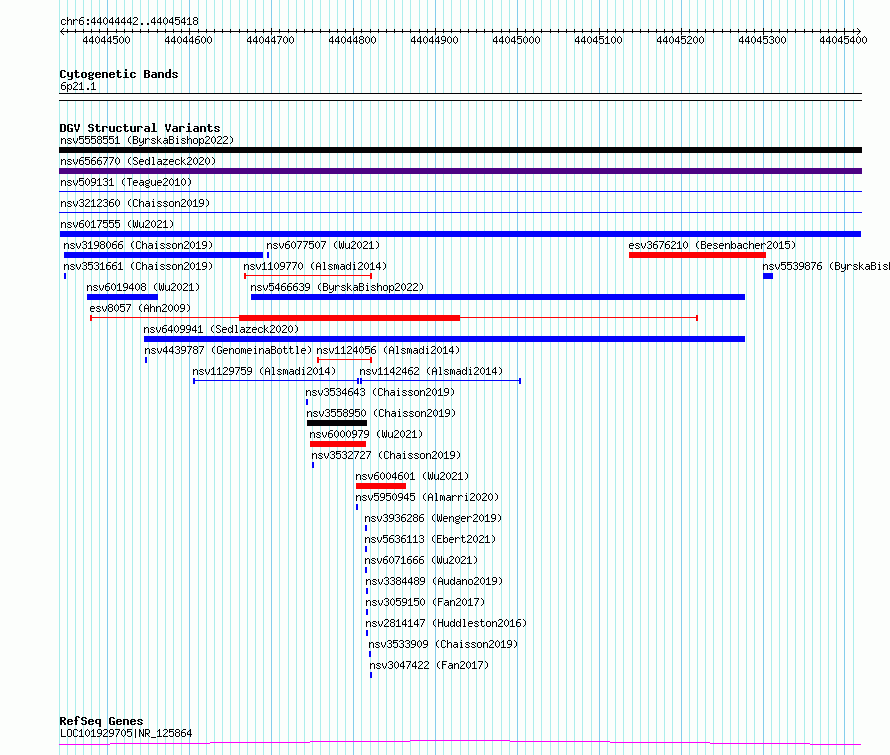Open the nsv6004601 (Wu2021) label

(412, 476)
